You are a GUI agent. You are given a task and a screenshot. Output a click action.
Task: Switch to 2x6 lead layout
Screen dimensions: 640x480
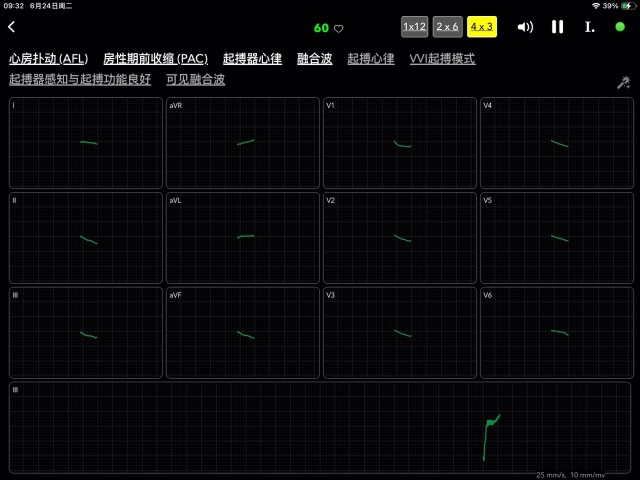pos(447,27)
